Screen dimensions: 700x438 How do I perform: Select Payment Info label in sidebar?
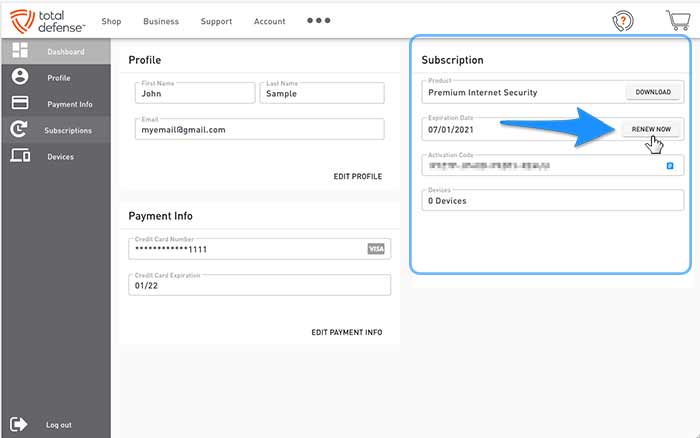pos(70,104)
